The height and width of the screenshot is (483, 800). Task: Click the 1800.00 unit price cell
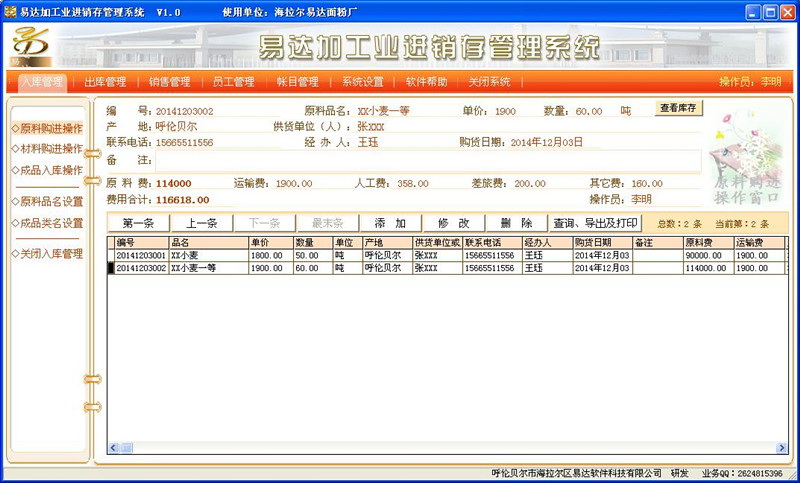pyautogui.click(x=271, y=256)
